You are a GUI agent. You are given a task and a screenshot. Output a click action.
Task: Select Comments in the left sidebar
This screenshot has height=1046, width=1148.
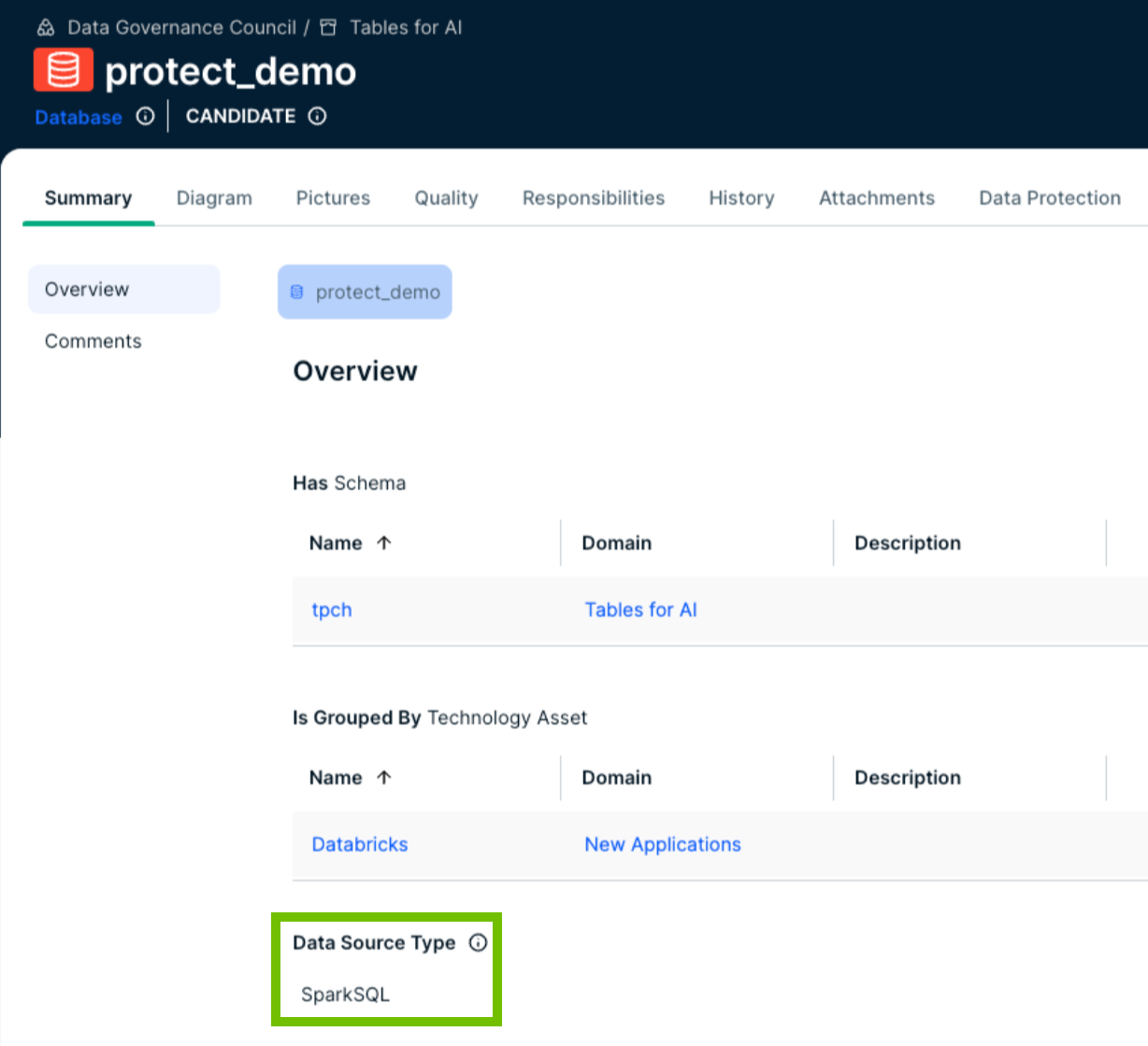click(x=93, y=340)
